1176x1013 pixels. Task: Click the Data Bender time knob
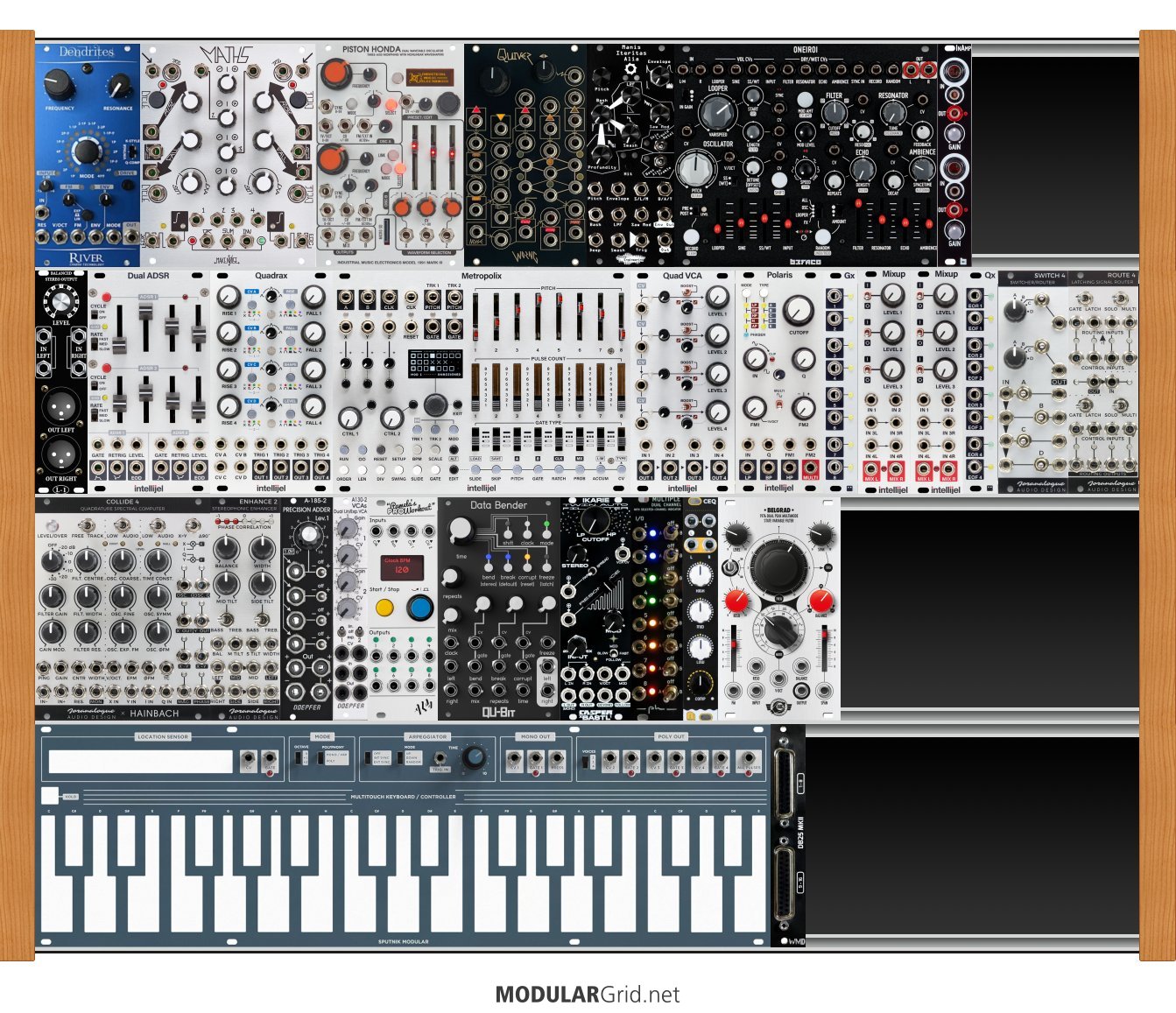pyautogui.click(x=460, y=528)
